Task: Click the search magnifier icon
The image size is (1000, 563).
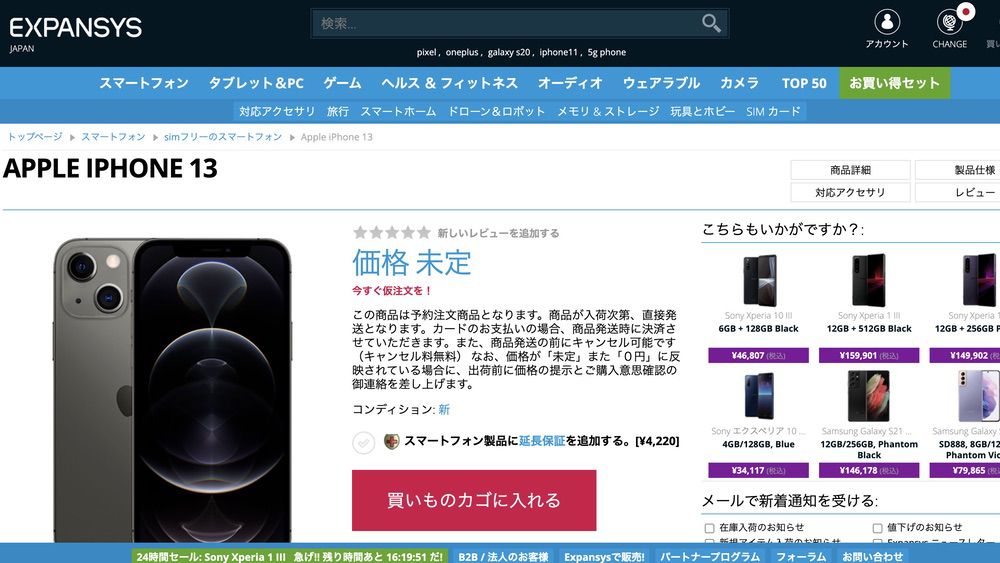Action: click(x=711, y=24)
